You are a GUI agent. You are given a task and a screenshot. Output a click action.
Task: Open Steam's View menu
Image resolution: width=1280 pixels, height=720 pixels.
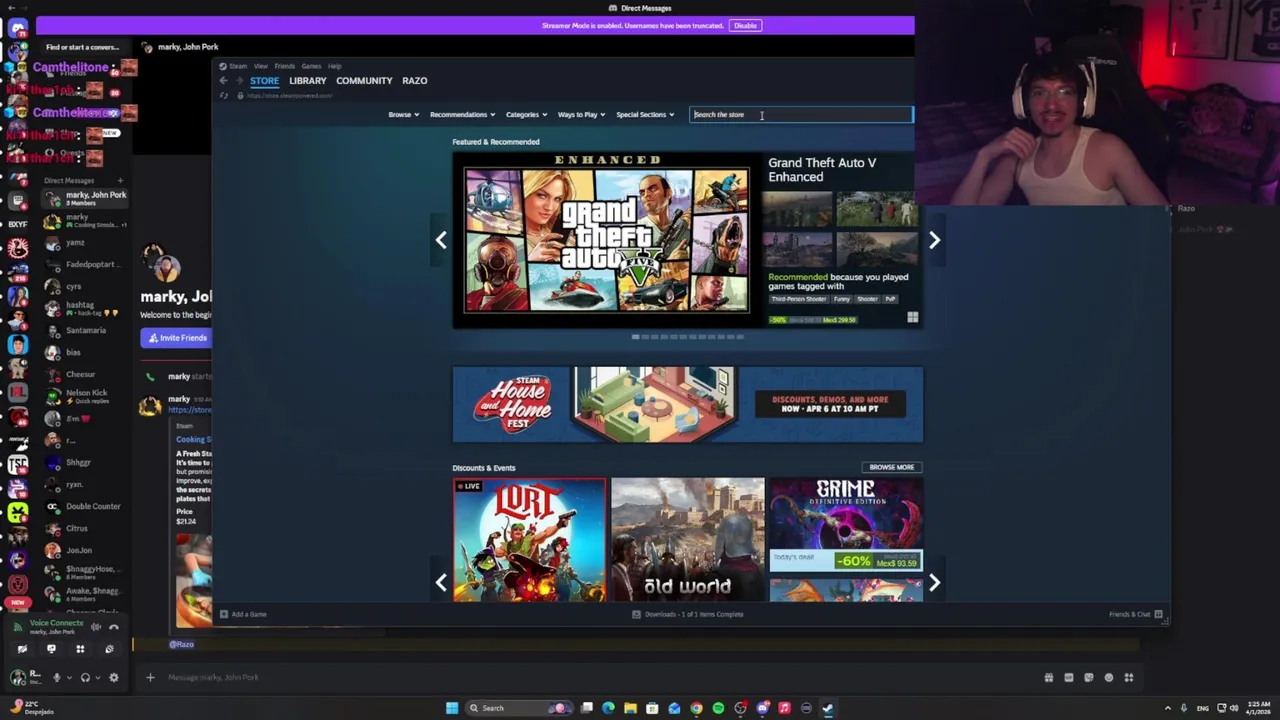[x=260, y=66]
